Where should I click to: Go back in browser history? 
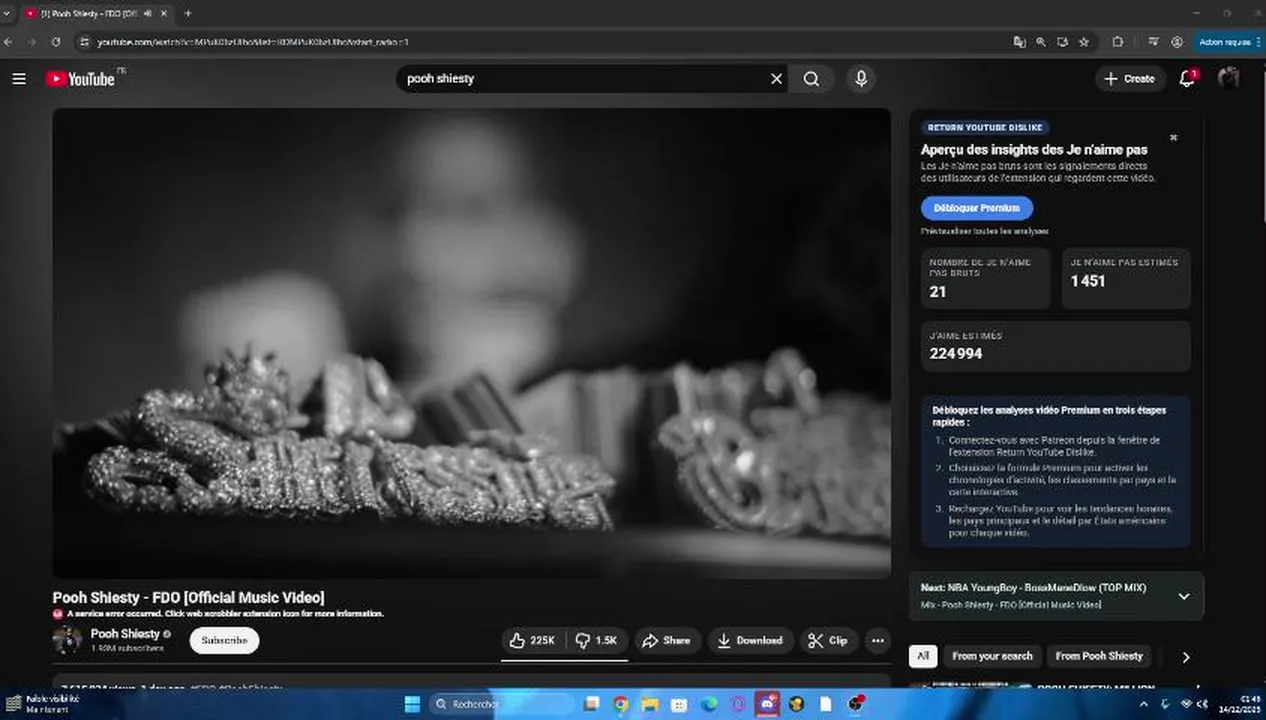tap(9, 42)
